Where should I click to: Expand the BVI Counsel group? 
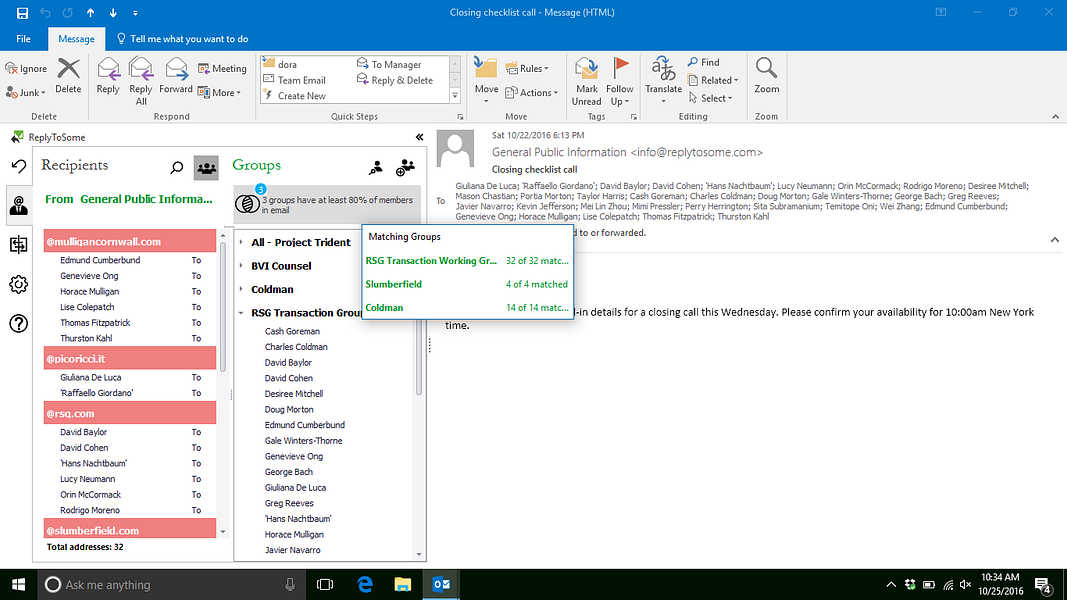point(241,265)
